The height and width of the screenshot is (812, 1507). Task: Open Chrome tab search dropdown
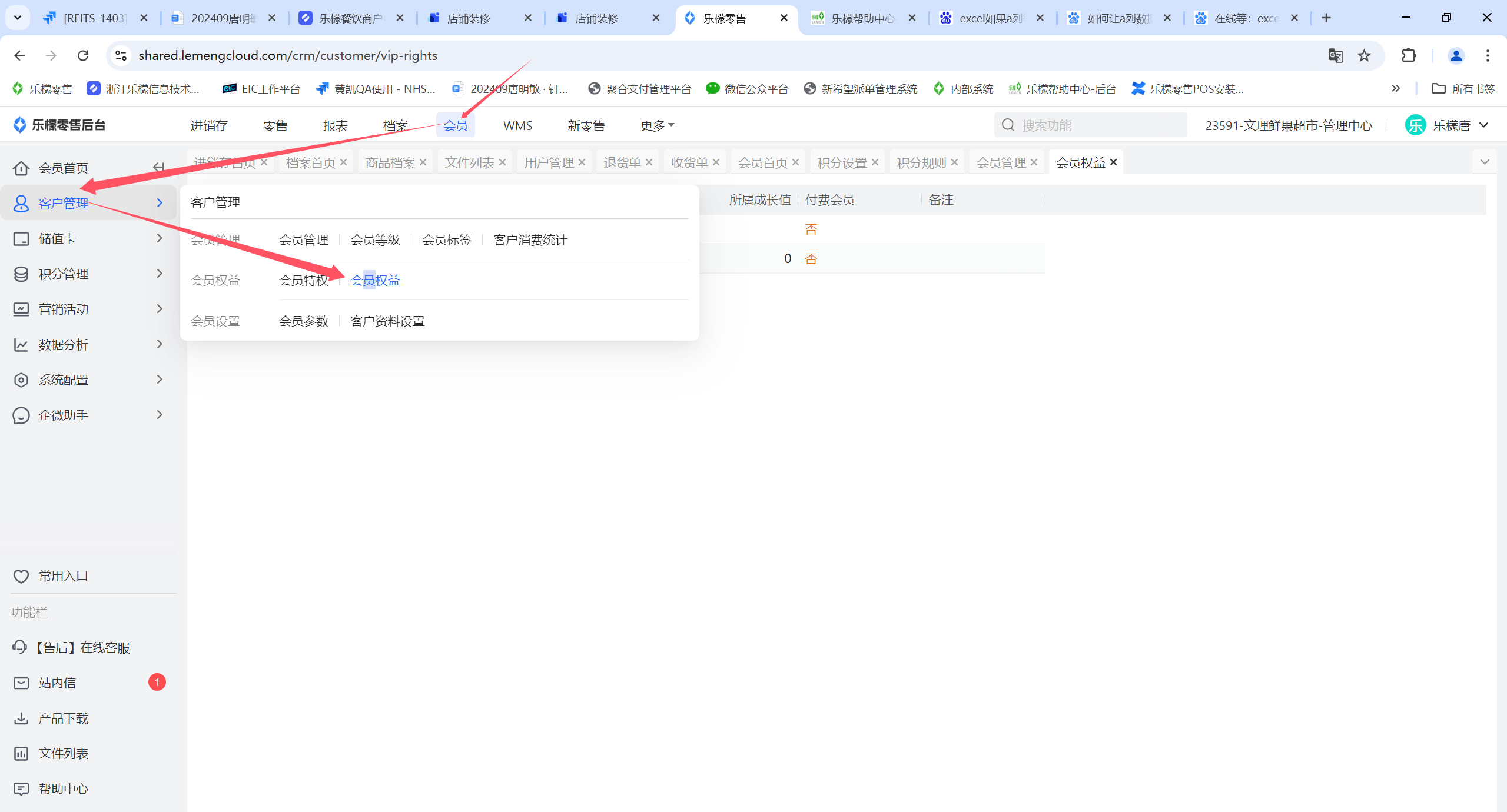coord(18,18)
